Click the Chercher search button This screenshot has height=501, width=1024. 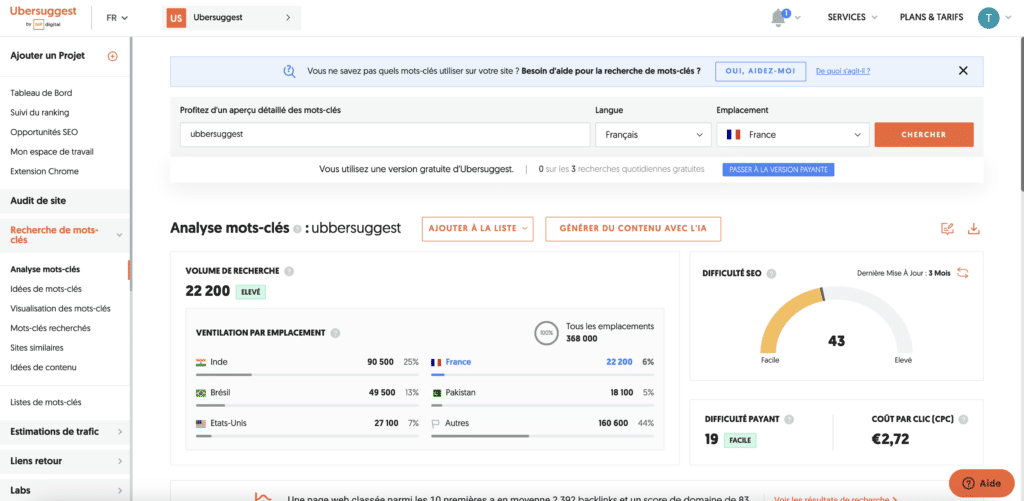(923, 135)
